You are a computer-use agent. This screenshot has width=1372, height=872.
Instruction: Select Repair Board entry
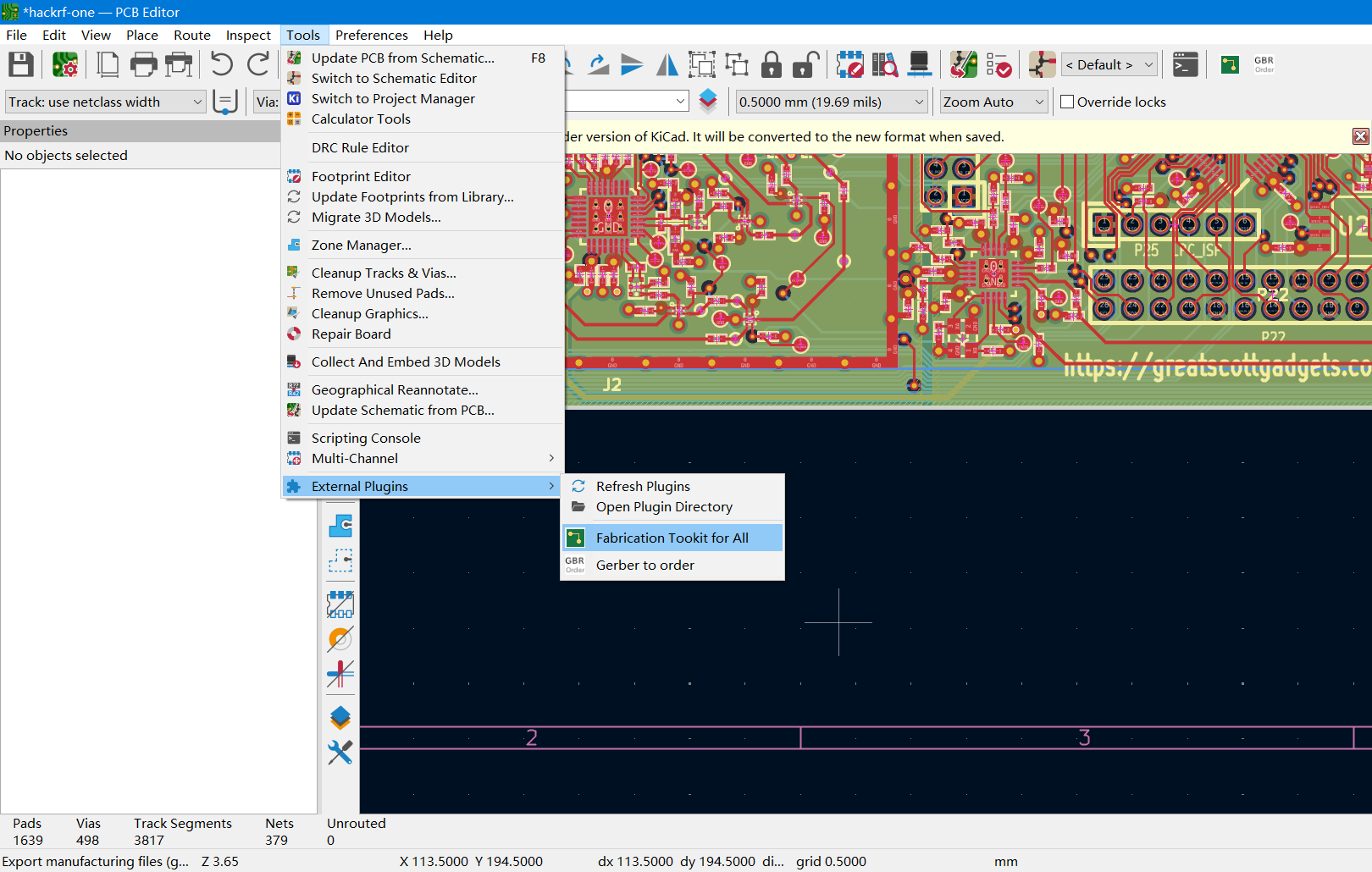[x=423, y=334]
